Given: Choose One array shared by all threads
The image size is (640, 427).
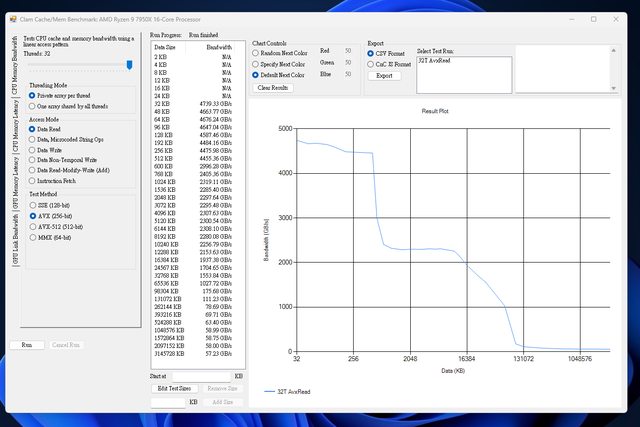Looking at the screenshot, I should click(32, 105).
